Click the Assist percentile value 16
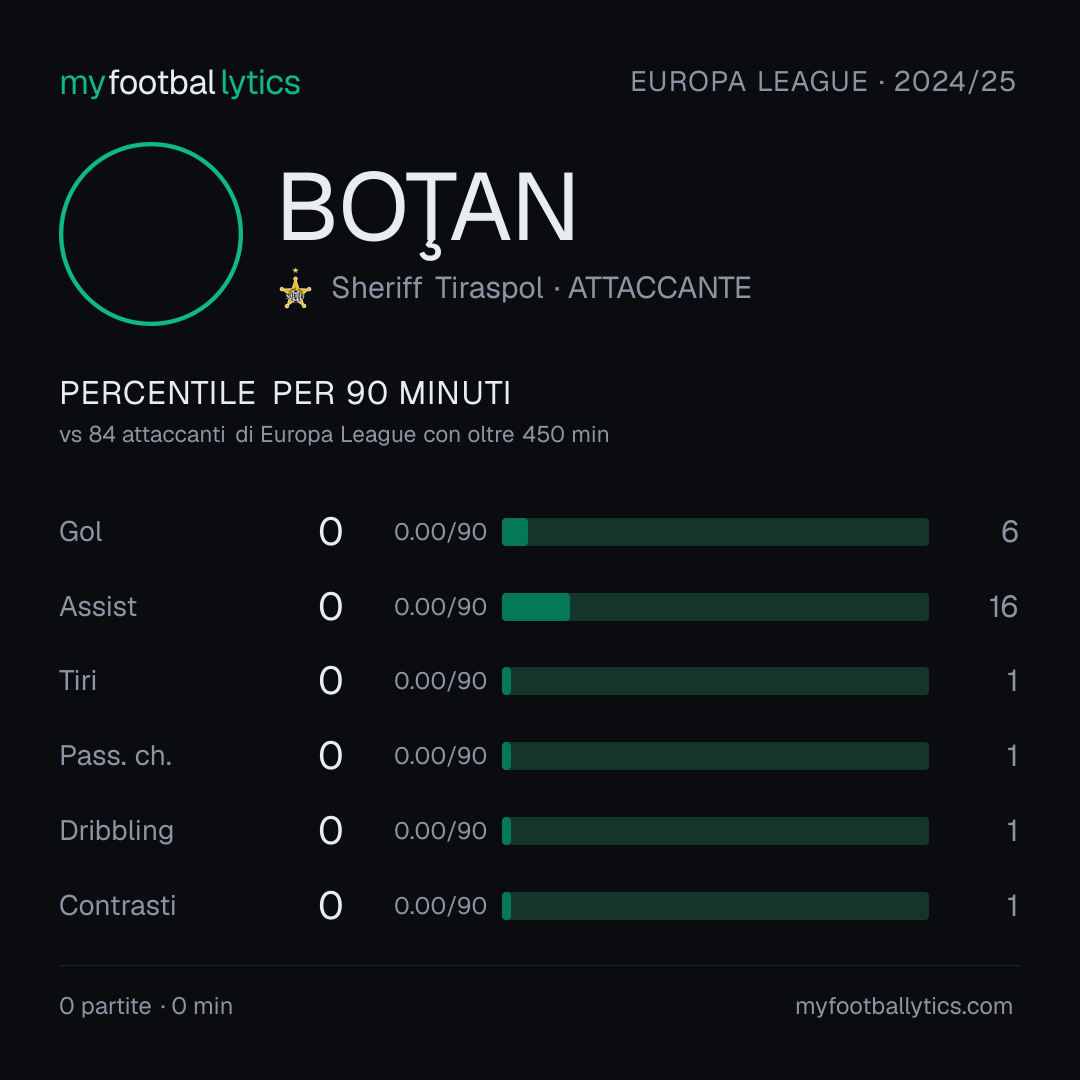This screenshot has height=1080, width=1080. (1003, 607)
